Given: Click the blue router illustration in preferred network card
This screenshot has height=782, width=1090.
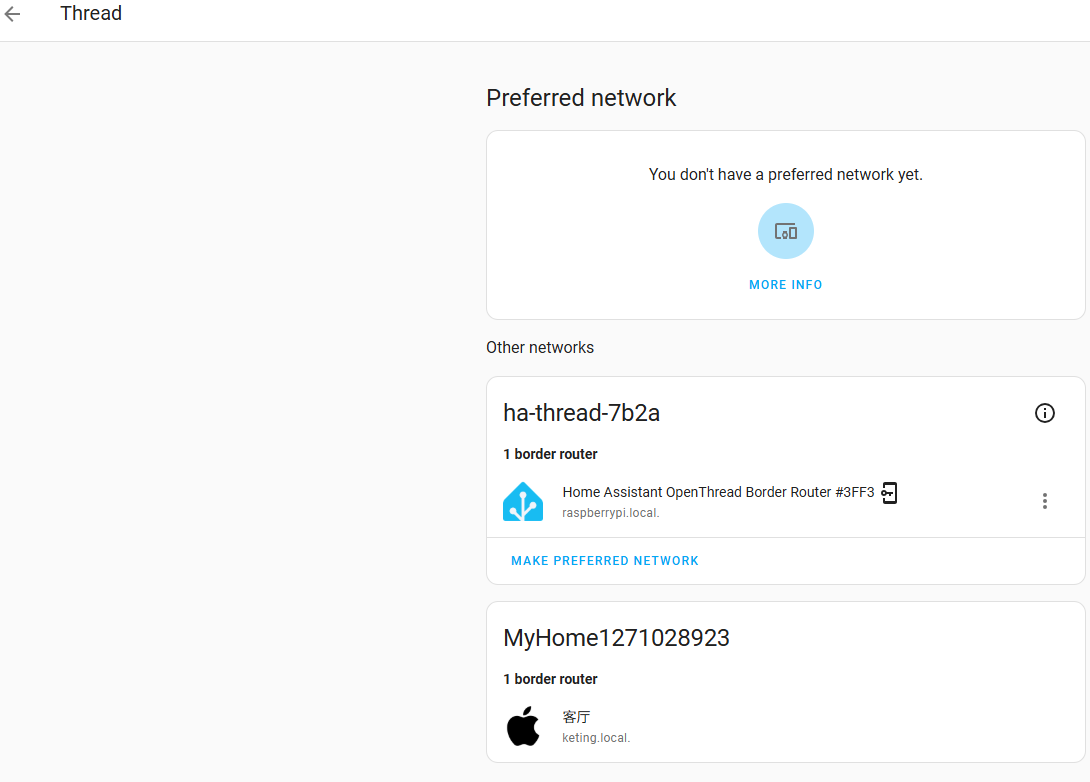Looking at the screenshot, I should pos(785,230).
